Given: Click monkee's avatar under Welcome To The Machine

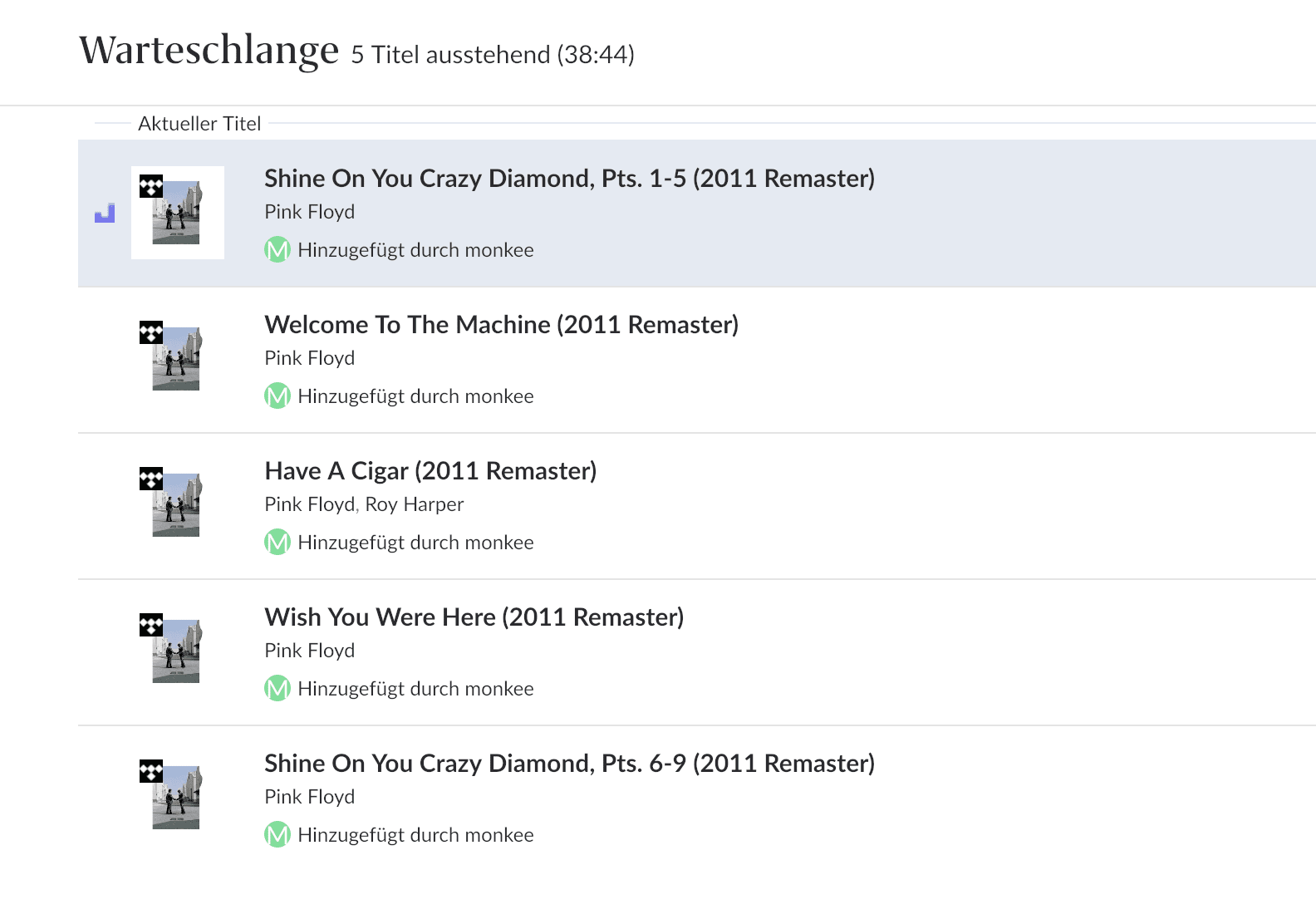Looking at the screenshot, I should pos(277,396).
